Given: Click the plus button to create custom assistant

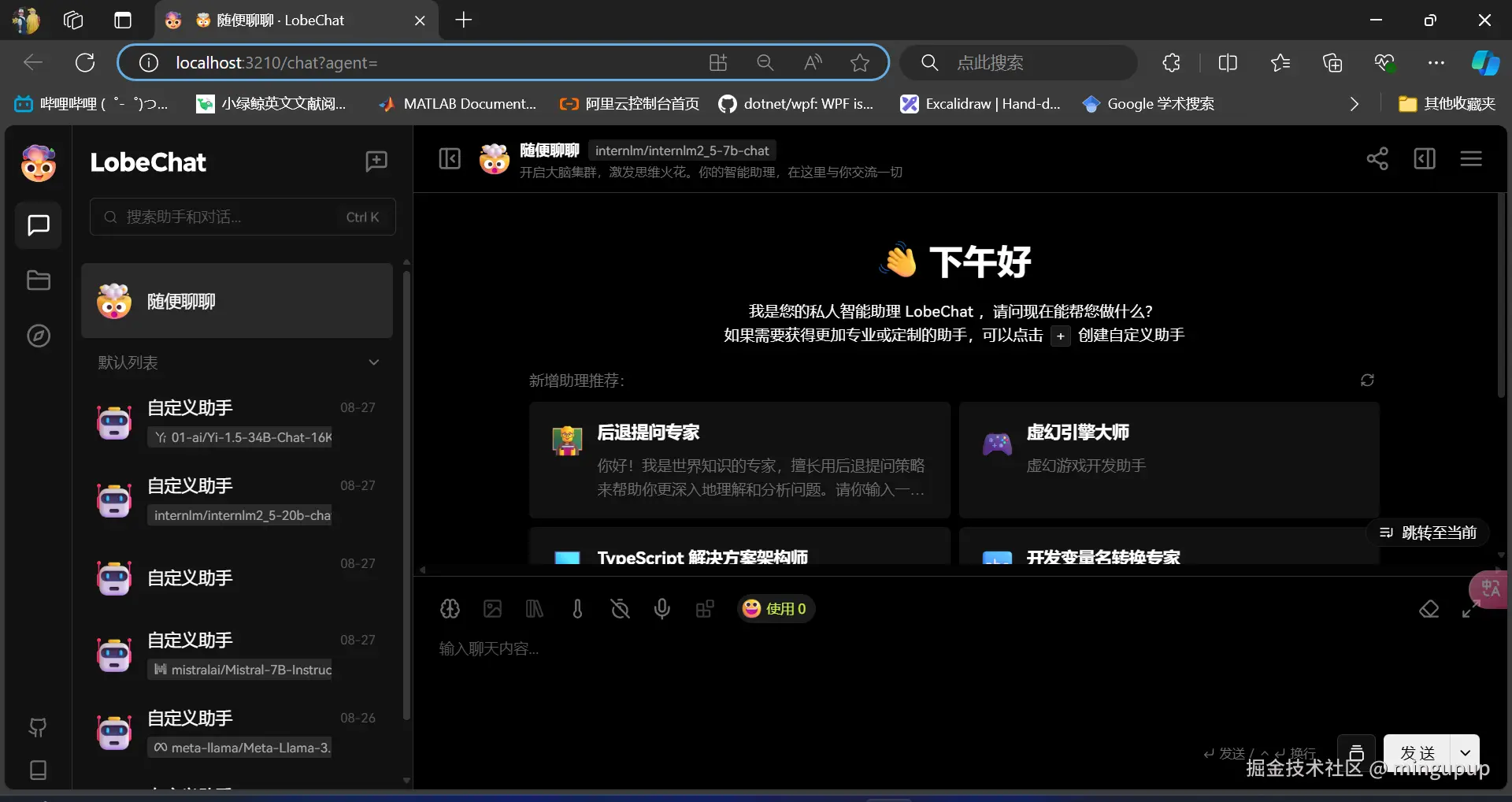Looking at the screenshot, I should click(1061, 336).
